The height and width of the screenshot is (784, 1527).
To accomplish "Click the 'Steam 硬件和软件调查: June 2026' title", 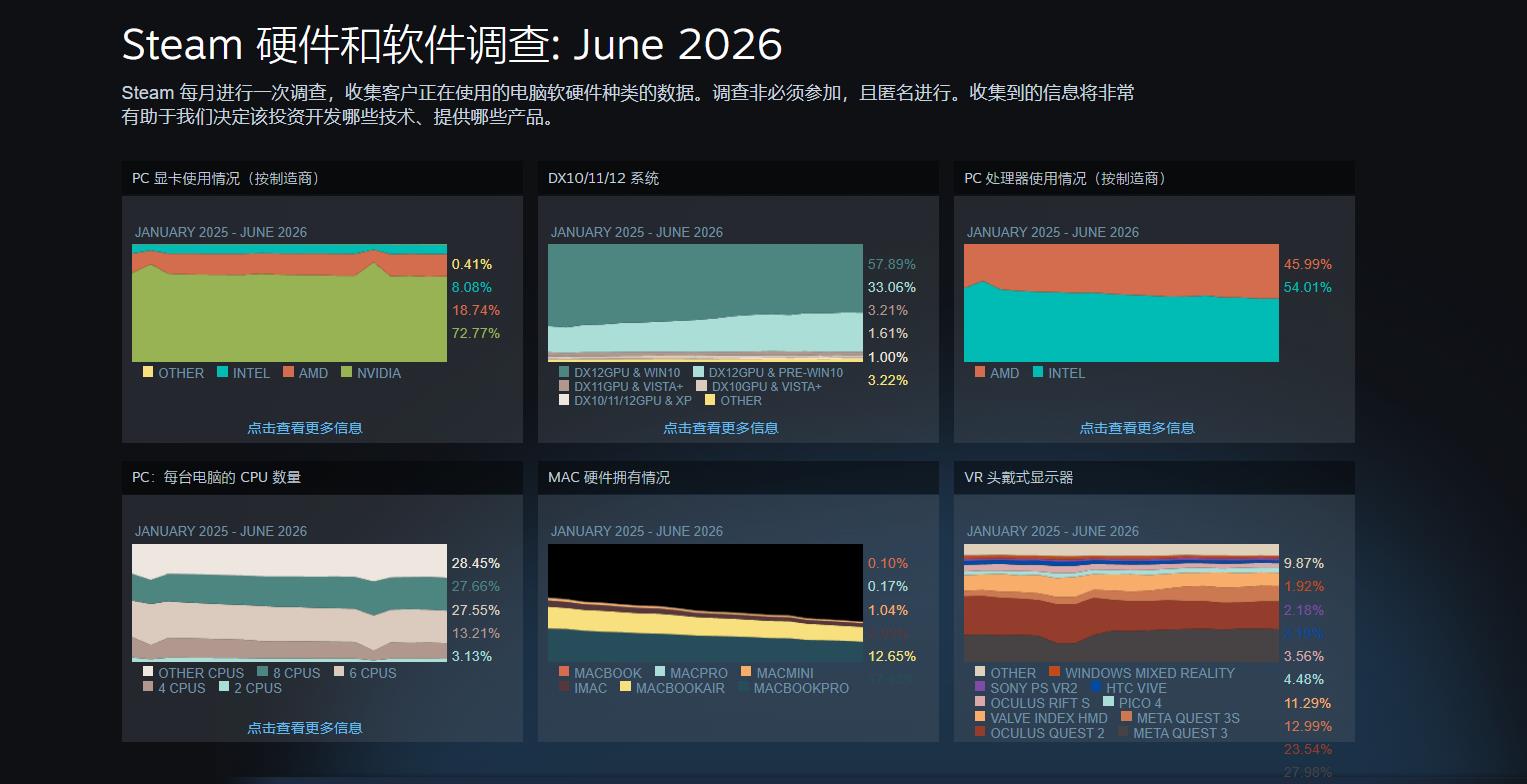I will [x=452, y=44].
